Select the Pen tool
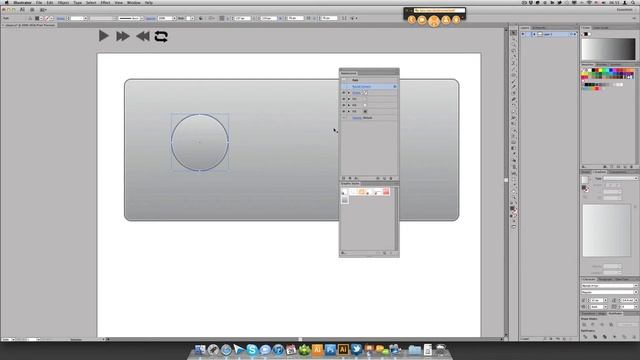640x360 pixels. click(x=514, y=58)
